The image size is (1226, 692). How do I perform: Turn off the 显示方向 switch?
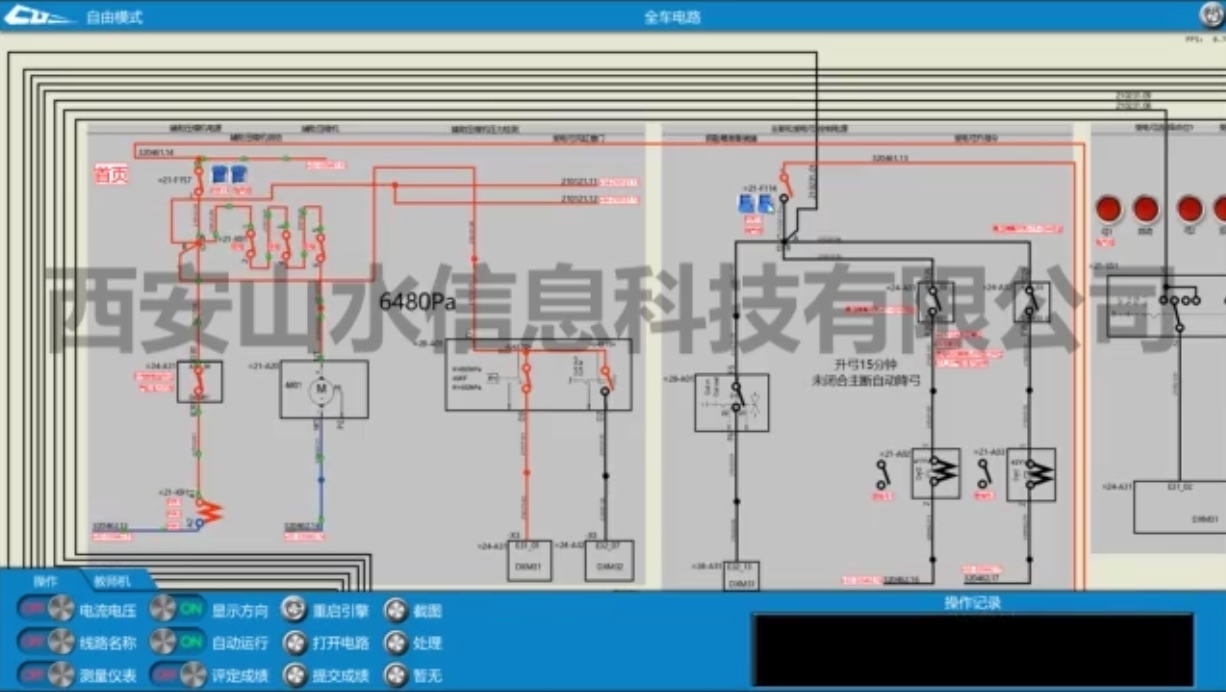click(x=178, y=609)
